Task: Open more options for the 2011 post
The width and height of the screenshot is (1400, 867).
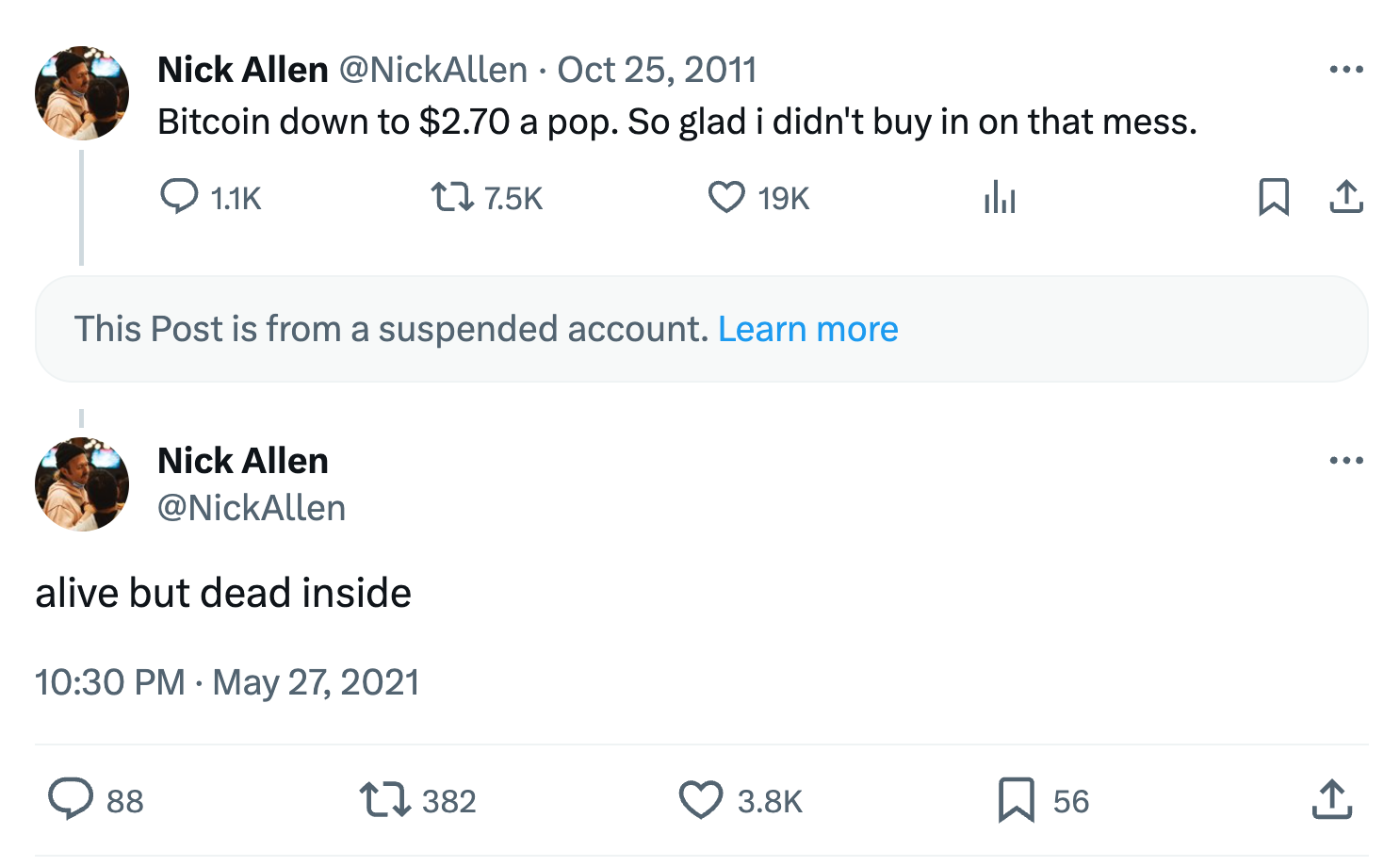Action: tap(1346, 70)
